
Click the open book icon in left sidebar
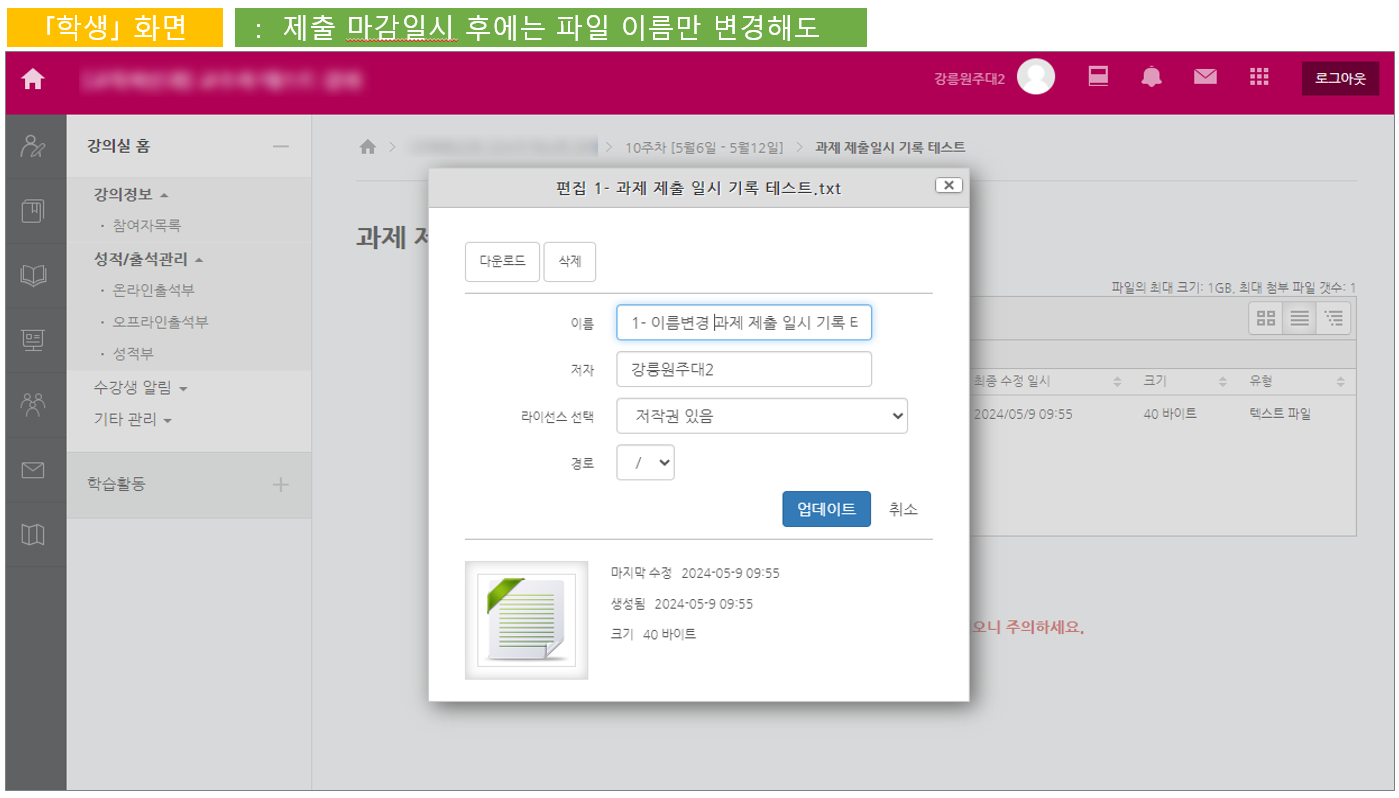coord(33,276)
